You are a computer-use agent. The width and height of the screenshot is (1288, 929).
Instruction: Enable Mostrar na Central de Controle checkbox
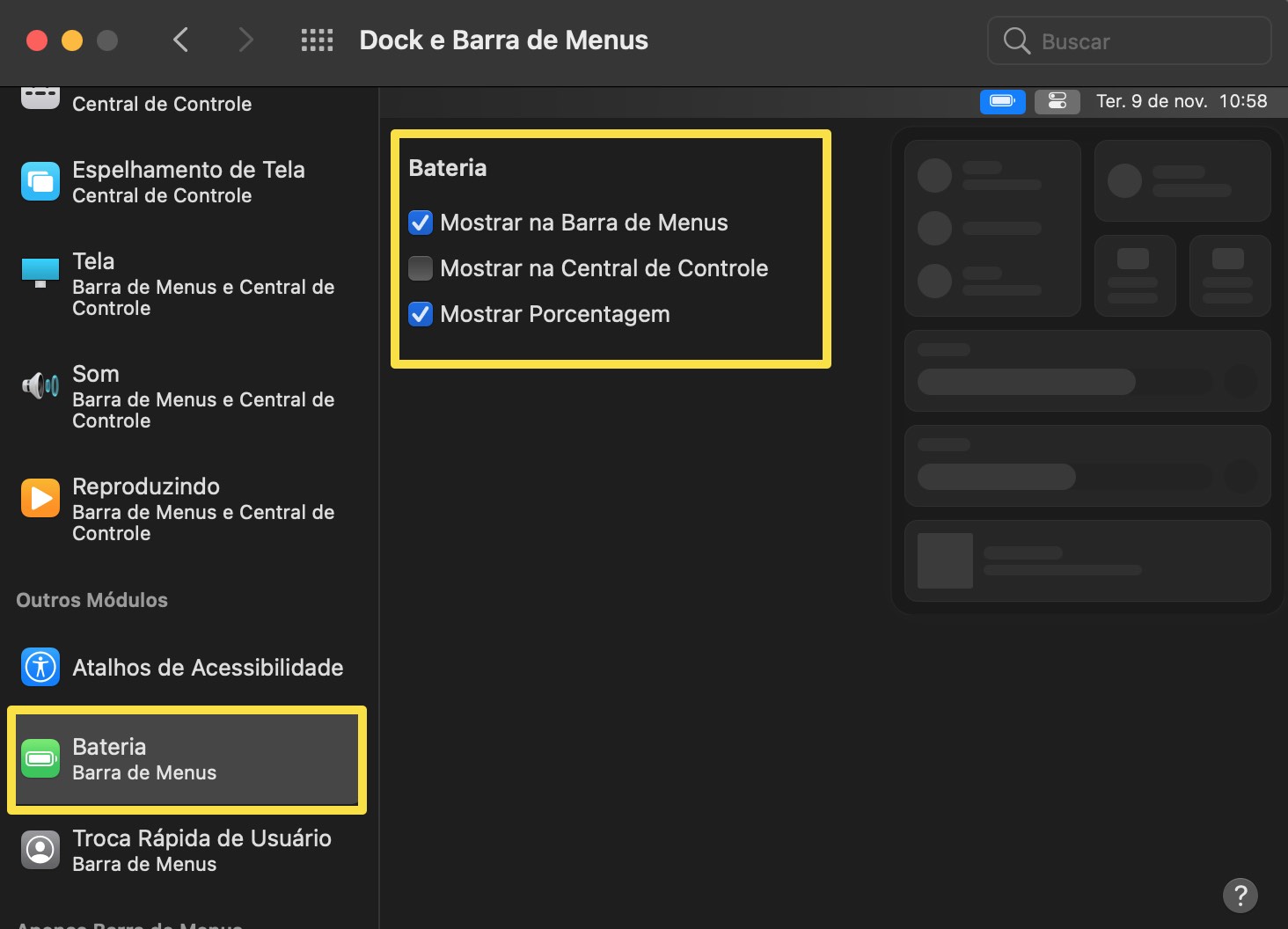coord(421,268)
